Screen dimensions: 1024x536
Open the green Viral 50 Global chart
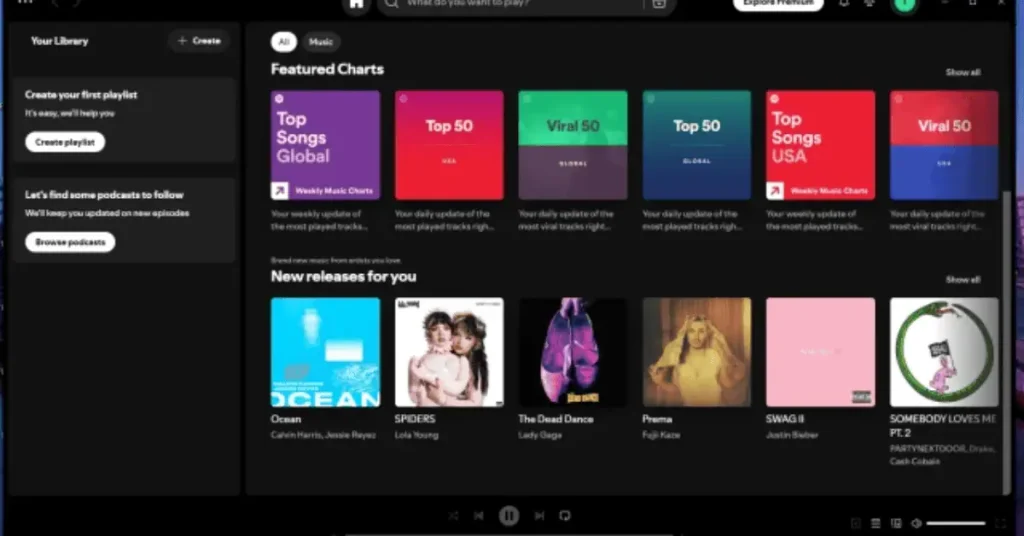pos(573,145)
